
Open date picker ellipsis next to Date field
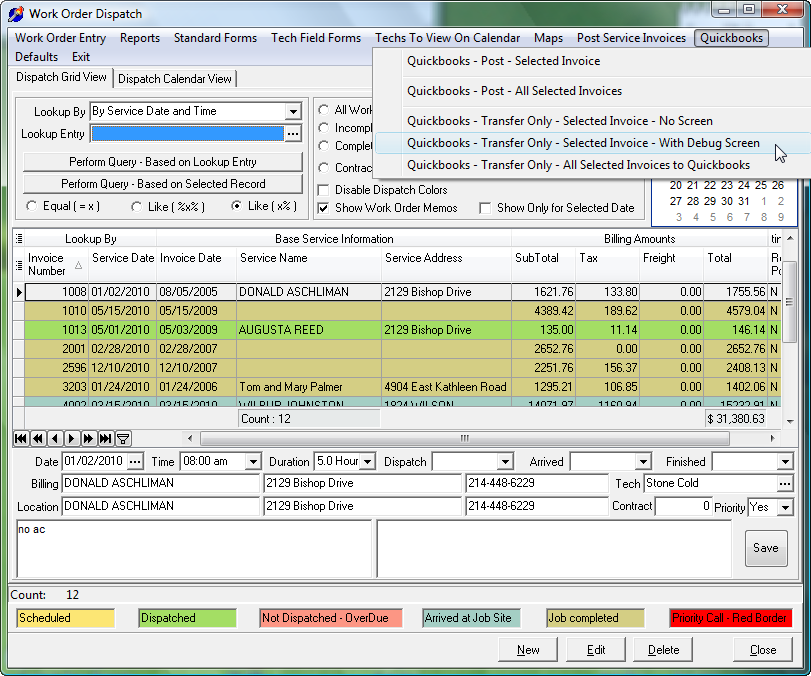pyautogui.click(x=134, y=461)
